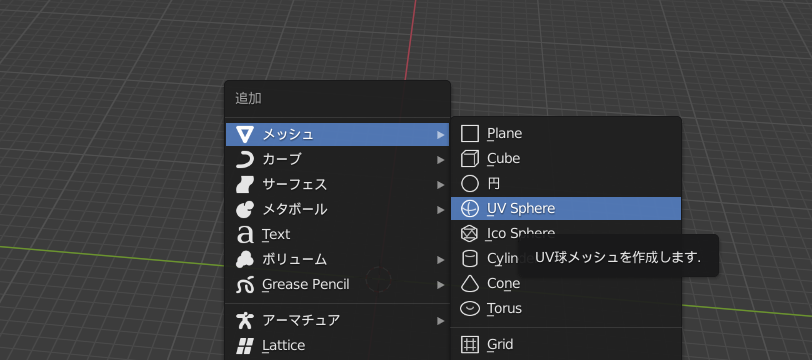Expand the arrow on the メタボール row
812x360 pixels.
(x=440, y=209)
